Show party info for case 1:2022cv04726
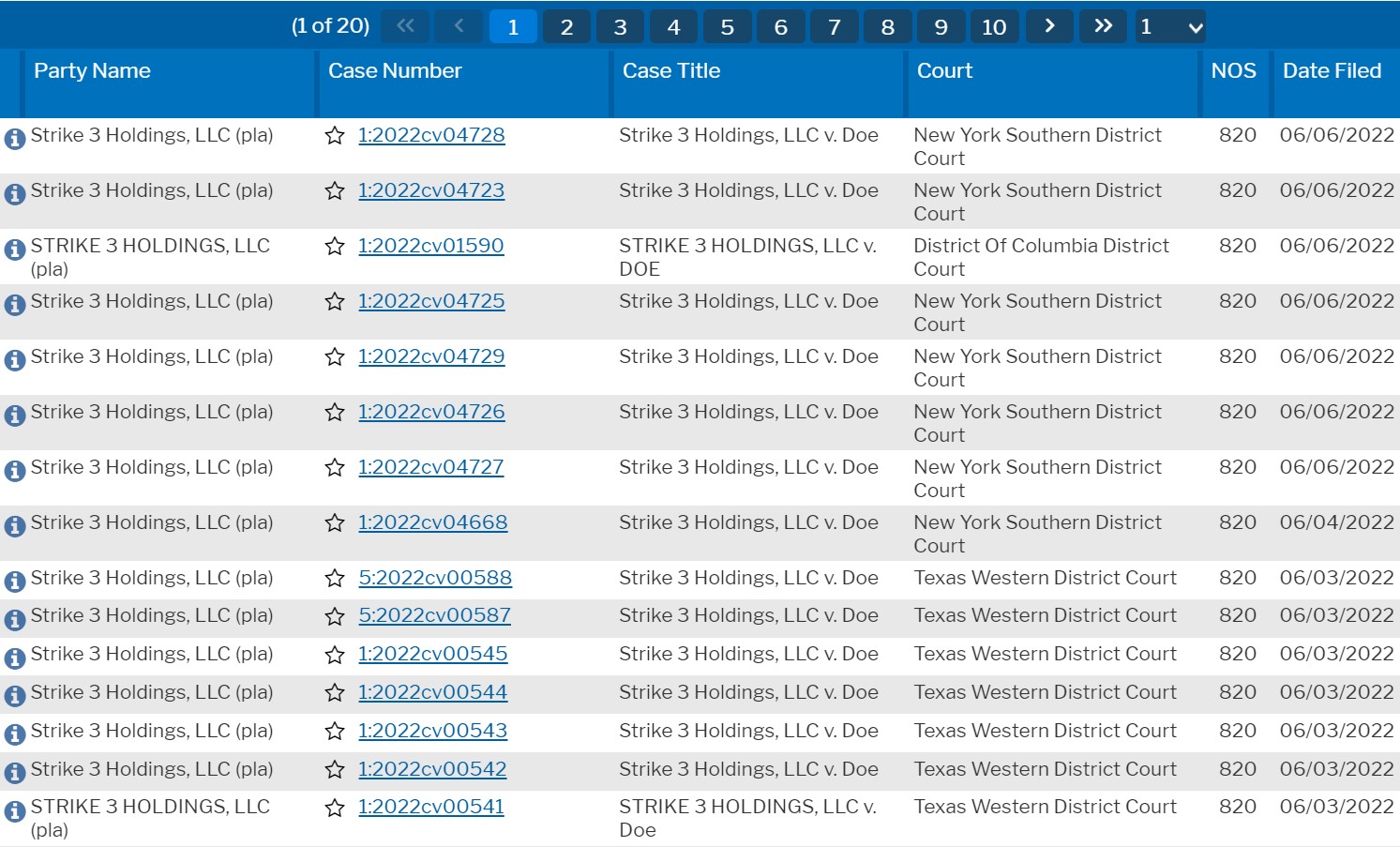The height and width of the screenshot is (847, 1400). click(x=15, y=416)
